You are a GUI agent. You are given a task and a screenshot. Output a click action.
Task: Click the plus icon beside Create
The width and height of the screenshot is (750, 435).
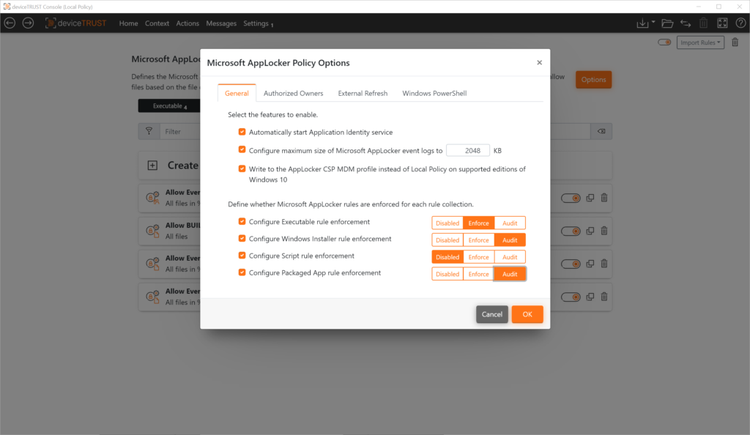pos(153,166)
